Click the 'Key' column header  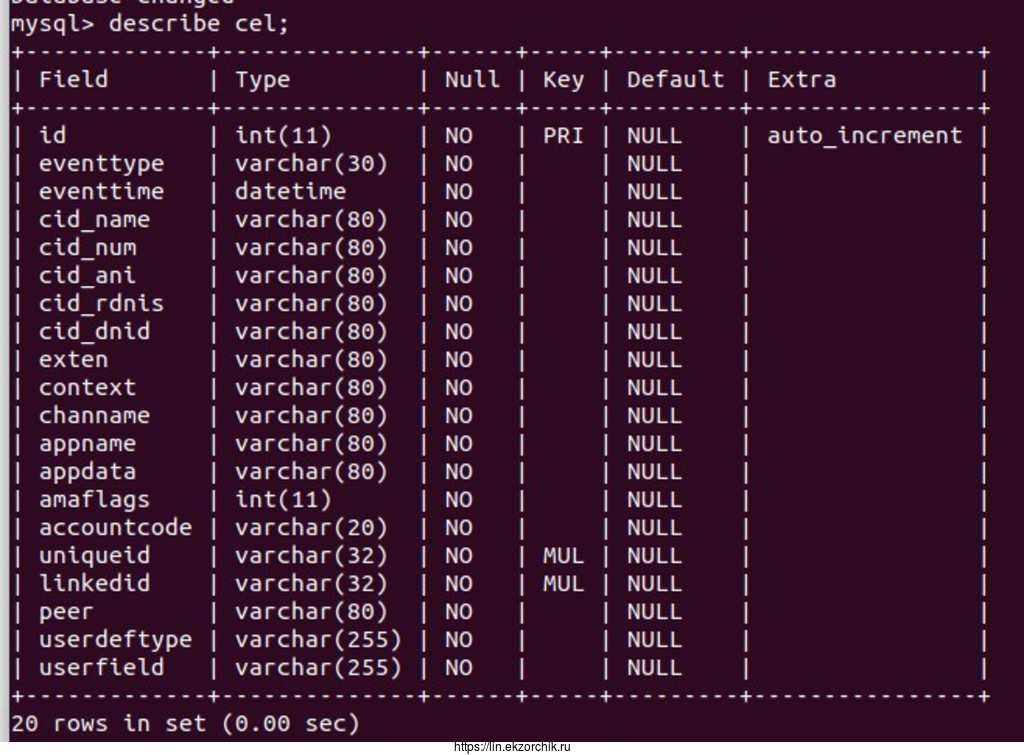tap(563, 80)
